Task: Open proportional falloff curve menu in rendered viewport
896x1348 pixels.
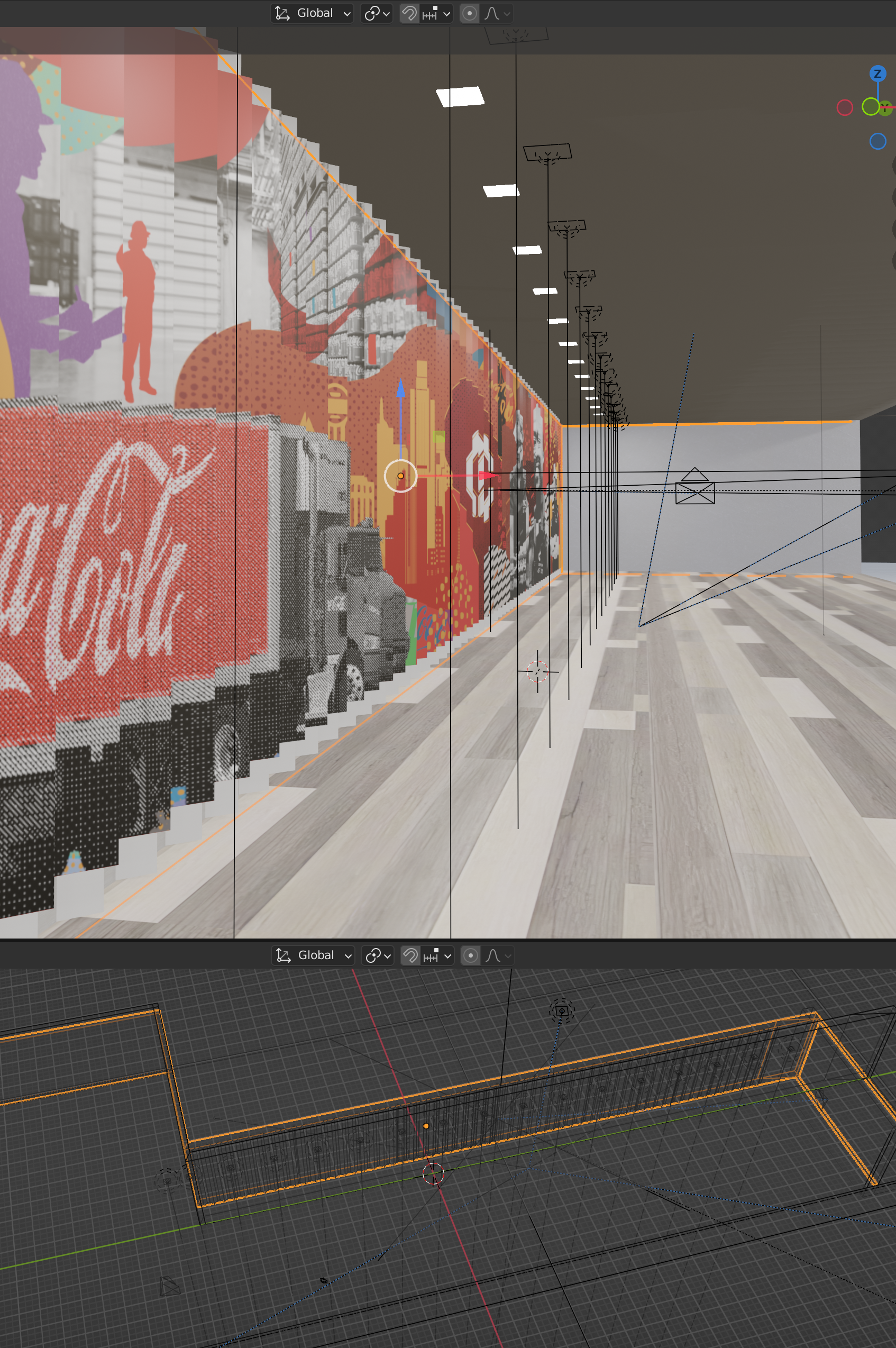Action: 497,13
